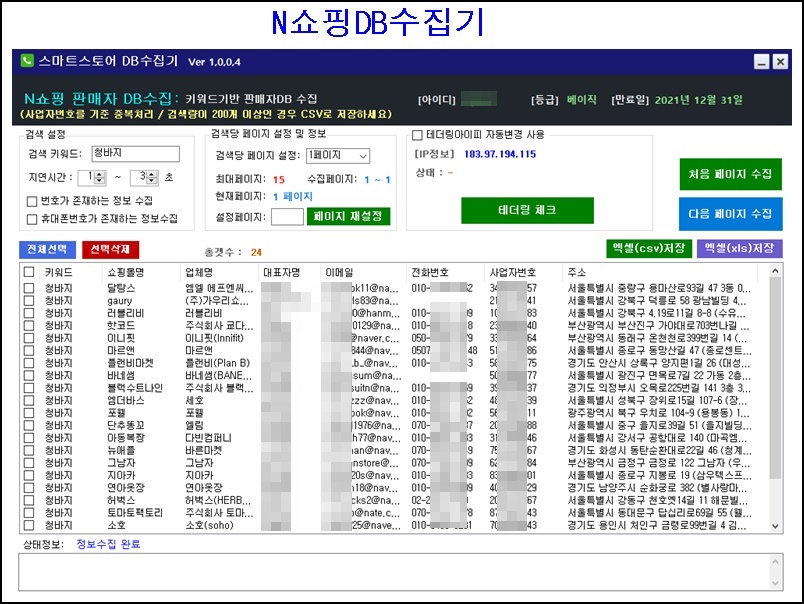Click the 검색 키워드 input field
Image resolution: width=804 pixels, height=604 pixels.
134,154
